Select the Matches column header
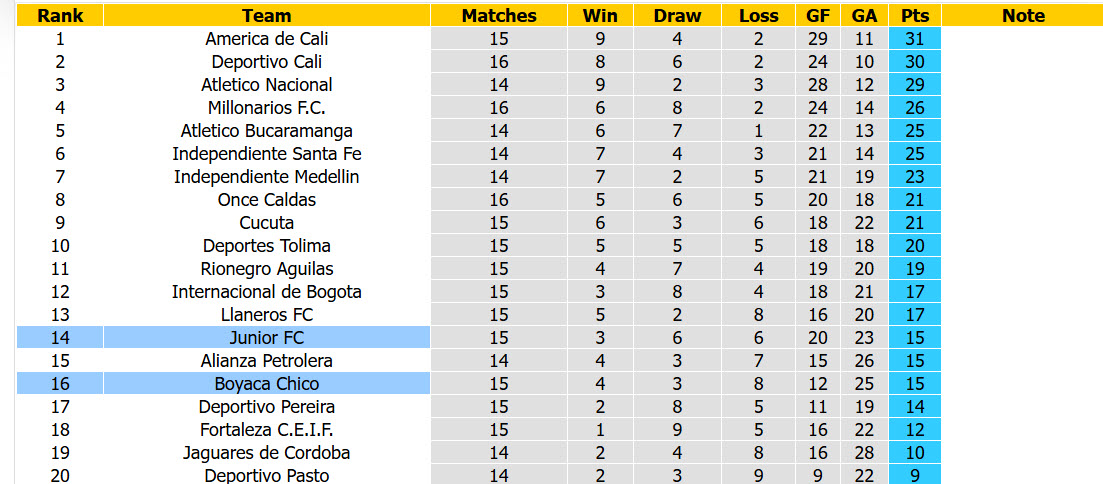 [499, 15]
